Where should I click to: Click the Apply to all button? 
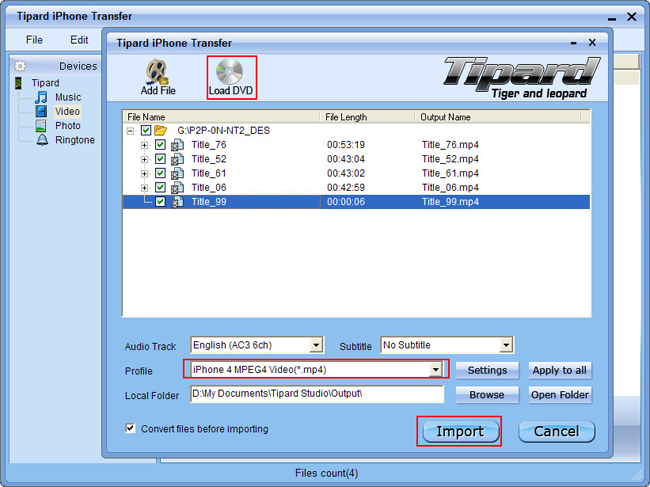pos(560,370)
